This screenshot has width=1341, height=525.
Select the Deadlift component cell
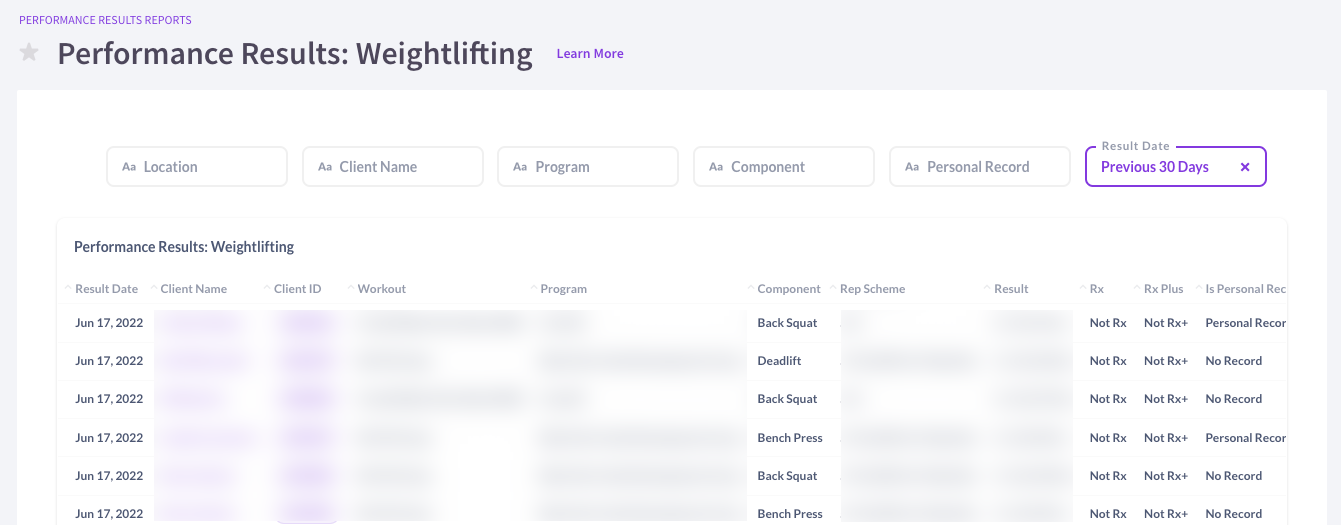[779, 361]
